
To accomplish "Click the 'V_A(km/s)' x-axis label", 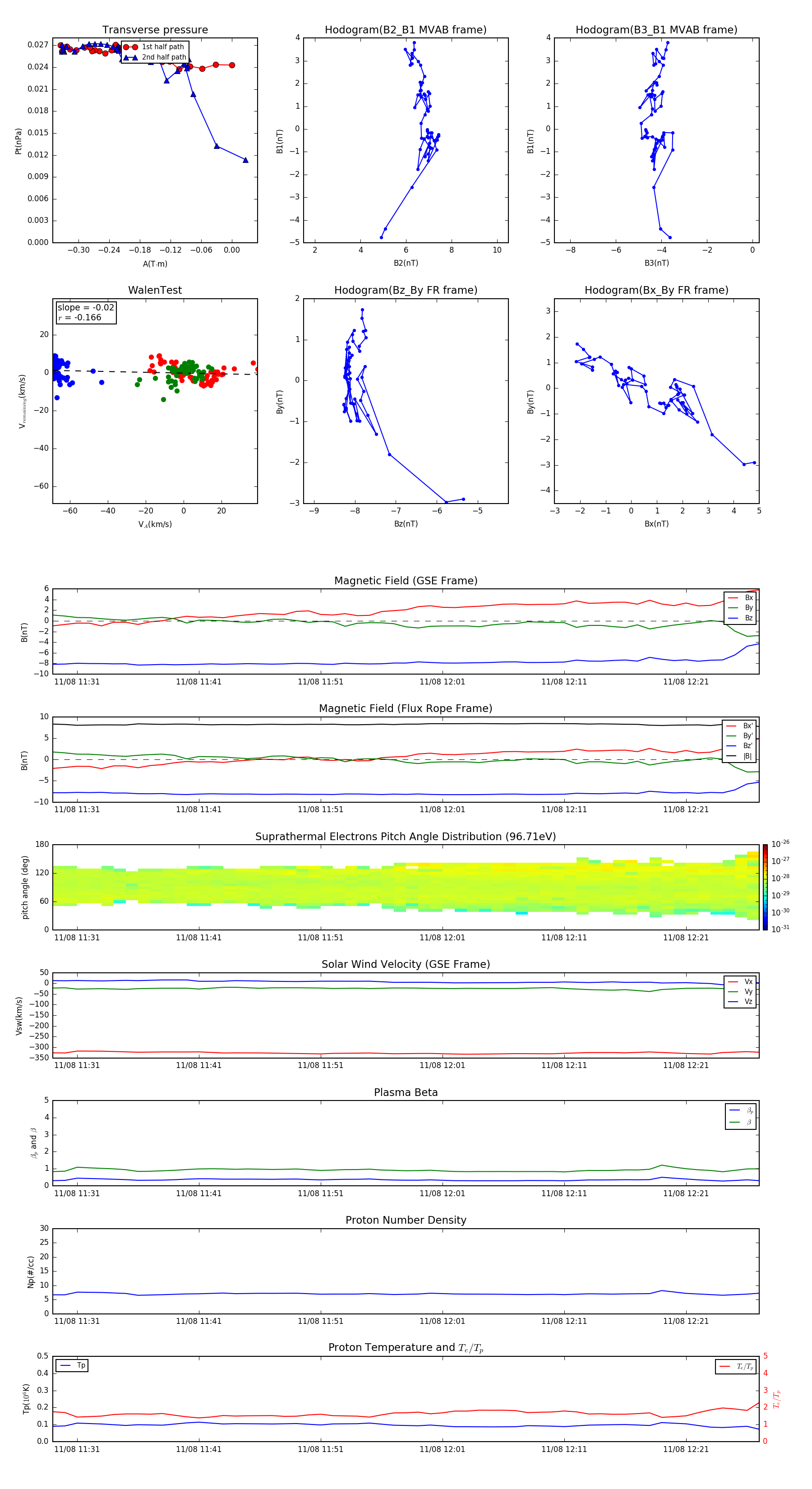I will [x=155, y=525].
